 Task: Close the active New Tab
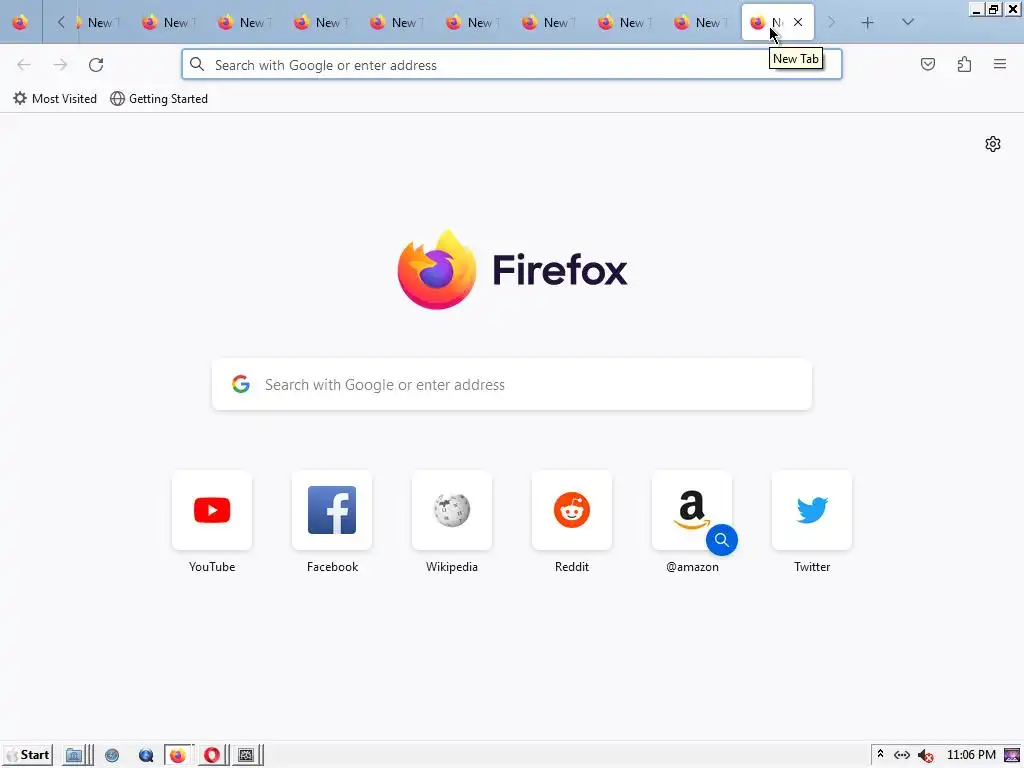797,22
